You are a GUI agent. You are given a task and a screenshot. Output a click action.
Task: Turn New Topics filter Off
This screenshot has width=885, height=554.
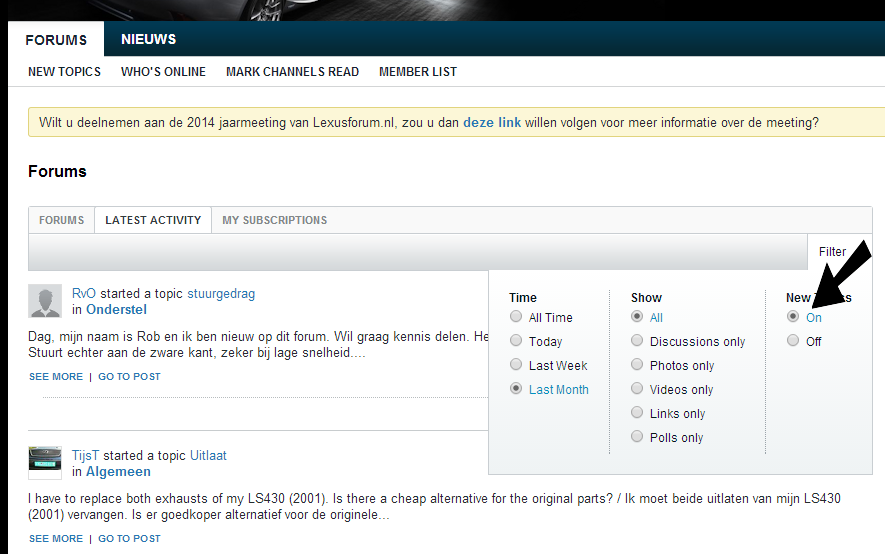click(793, 341)
